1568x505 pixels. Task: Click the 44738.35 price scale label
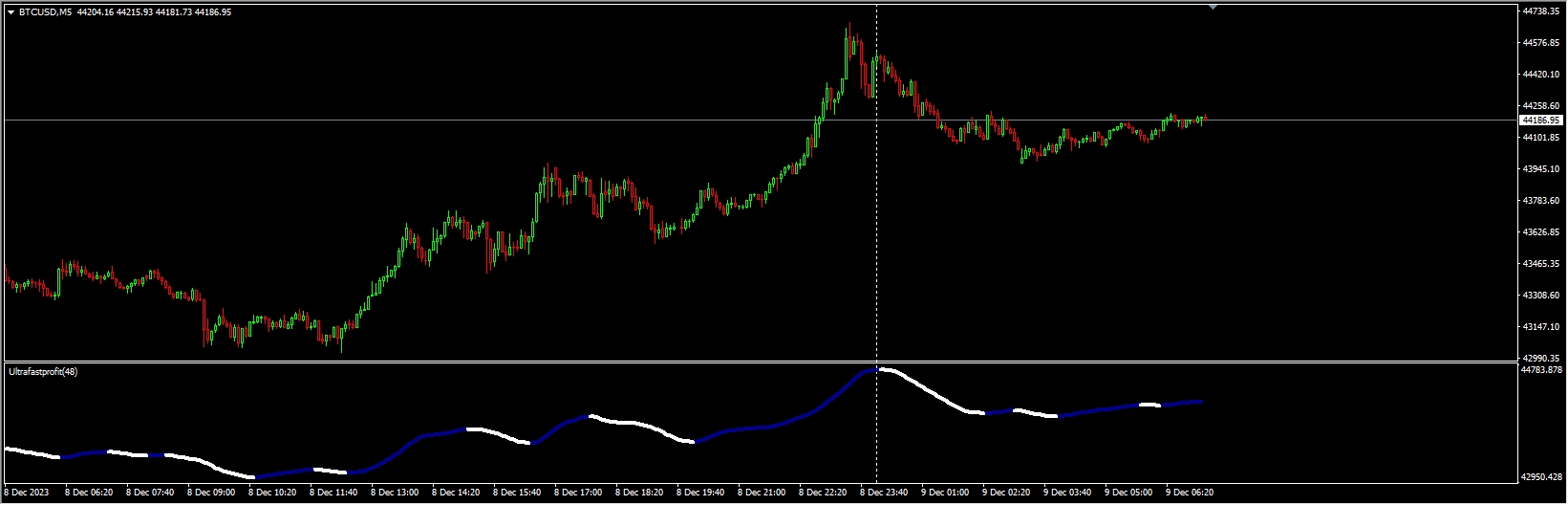click(1540, 11)
